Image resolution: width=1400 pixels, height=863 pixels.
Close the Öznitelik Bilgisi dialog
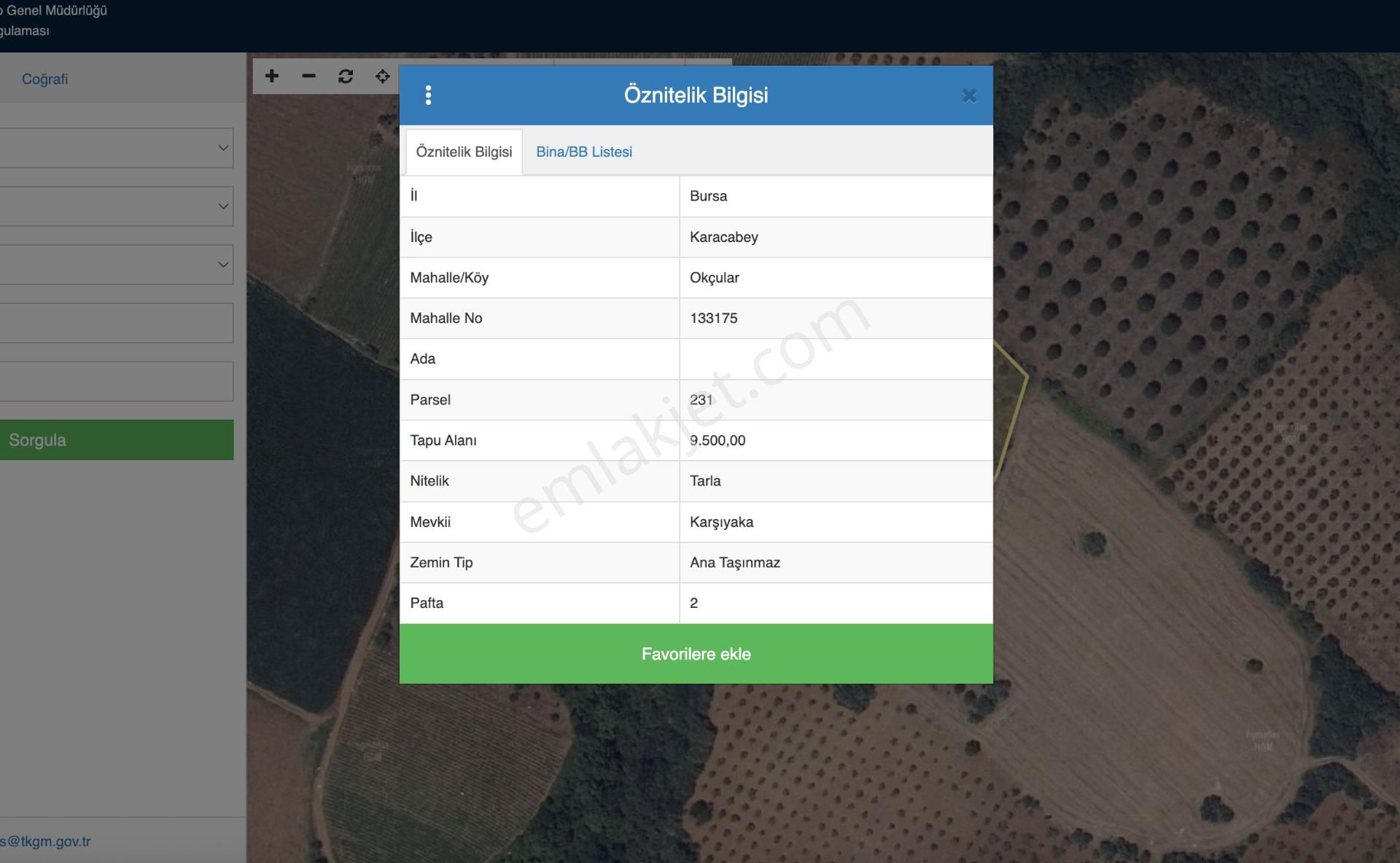(x=969, y=95)
